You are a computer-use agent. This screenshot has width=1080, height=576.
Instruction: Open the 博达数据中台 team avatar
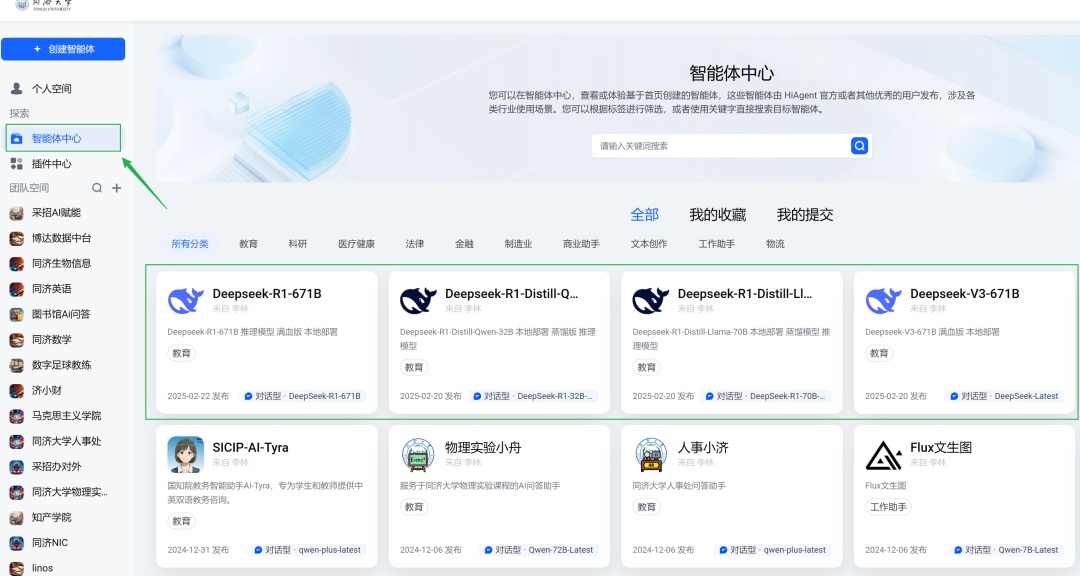point(17,238)
